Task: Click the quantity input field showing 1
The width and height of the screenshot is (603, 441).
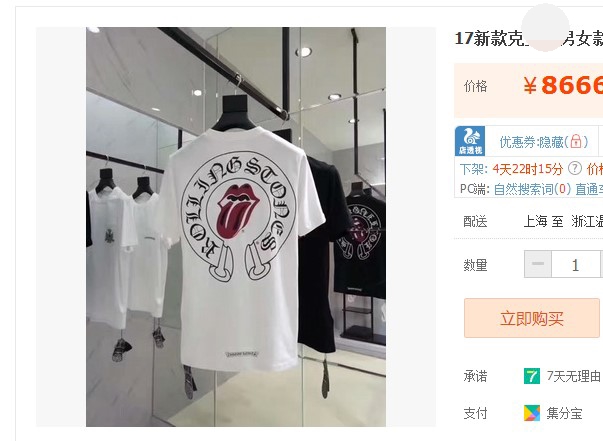Action: (575, 264)
